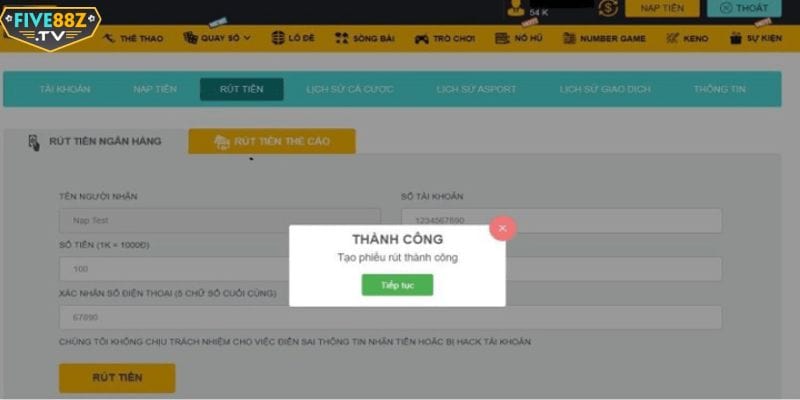The height and width of the screenshot is (400, 800).
Task: Open Lịch Sử Giao Dịch tab
Action: pos(605,89)
